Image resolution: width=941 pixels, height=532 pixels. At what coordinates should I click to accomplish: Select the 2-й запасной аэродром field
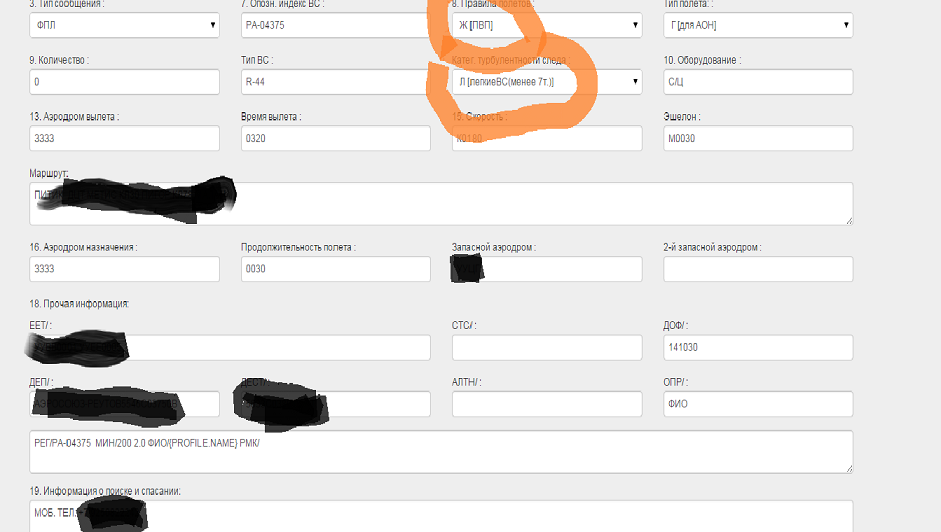point(757,269)
